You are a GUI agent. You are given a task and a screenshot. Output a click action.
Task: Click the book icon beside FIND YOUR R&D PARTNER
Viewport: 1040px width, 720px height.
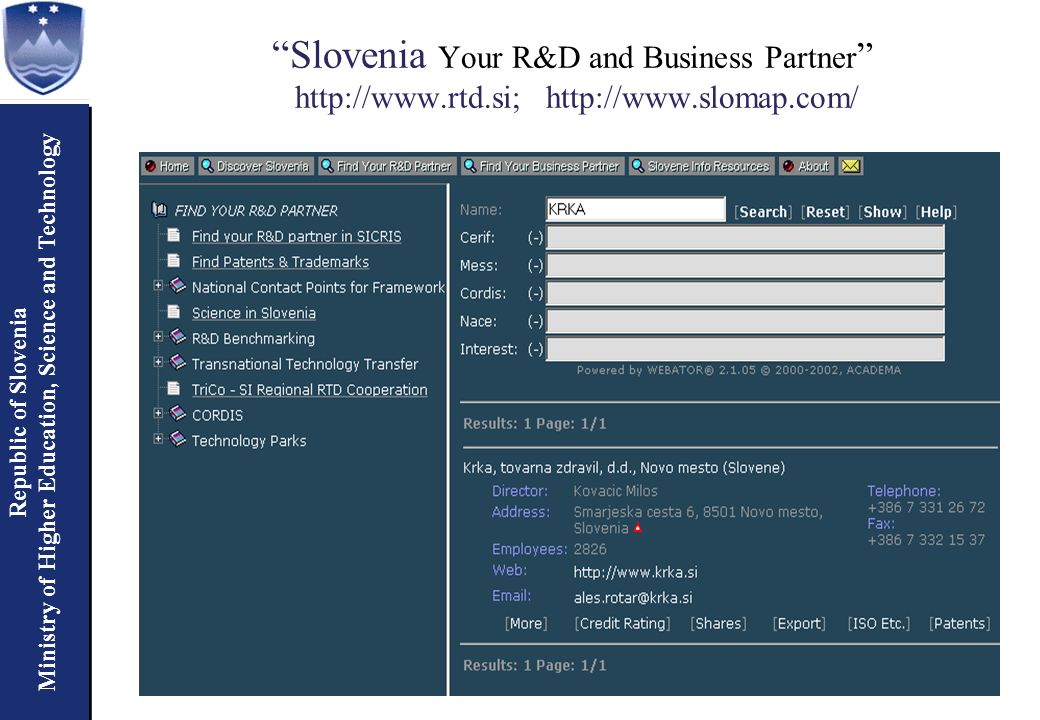159,210
